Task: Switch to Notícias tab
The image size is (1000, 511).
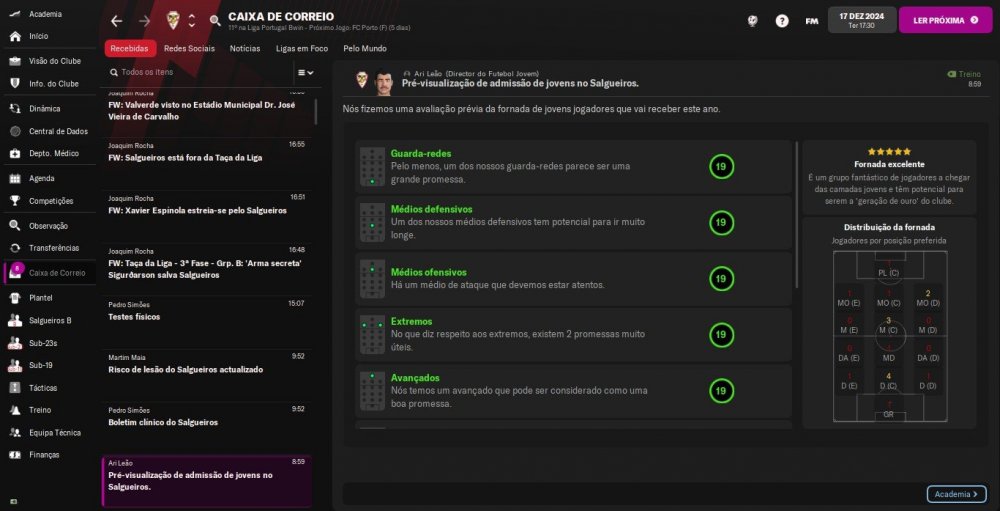Action: (x=245, y=48)
